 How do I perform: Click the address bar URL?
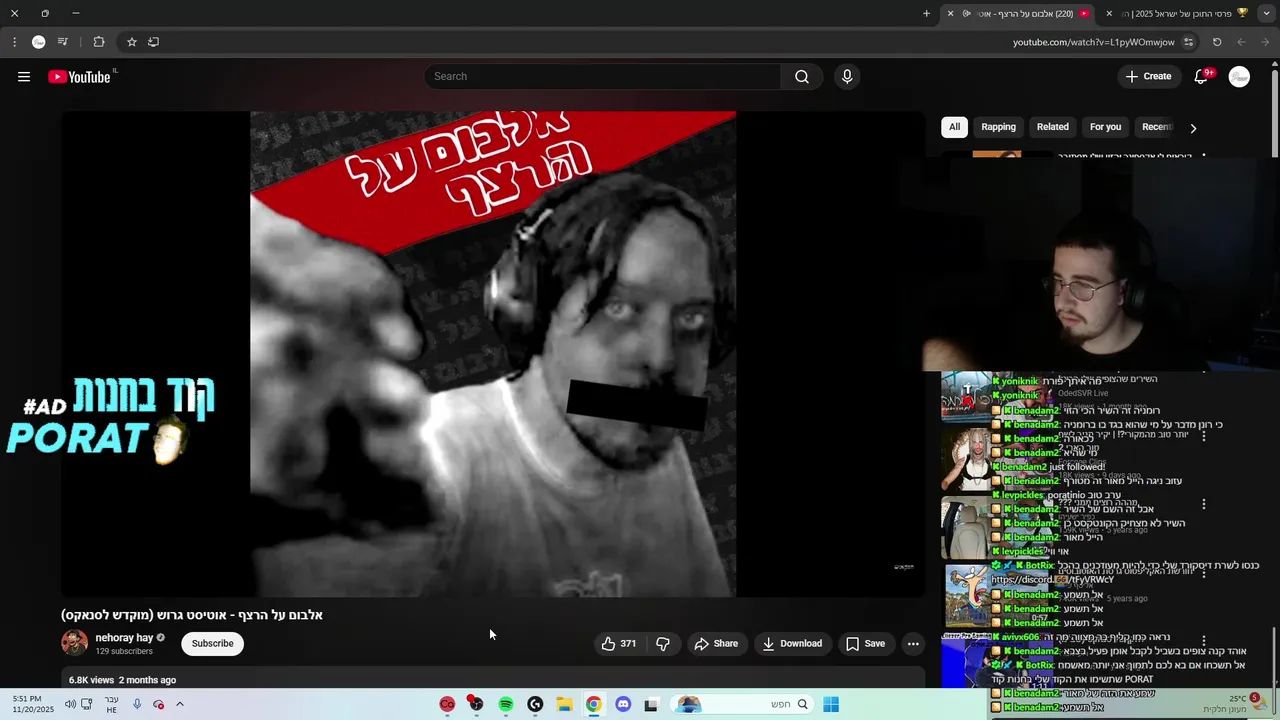[x=1093, y=42]
